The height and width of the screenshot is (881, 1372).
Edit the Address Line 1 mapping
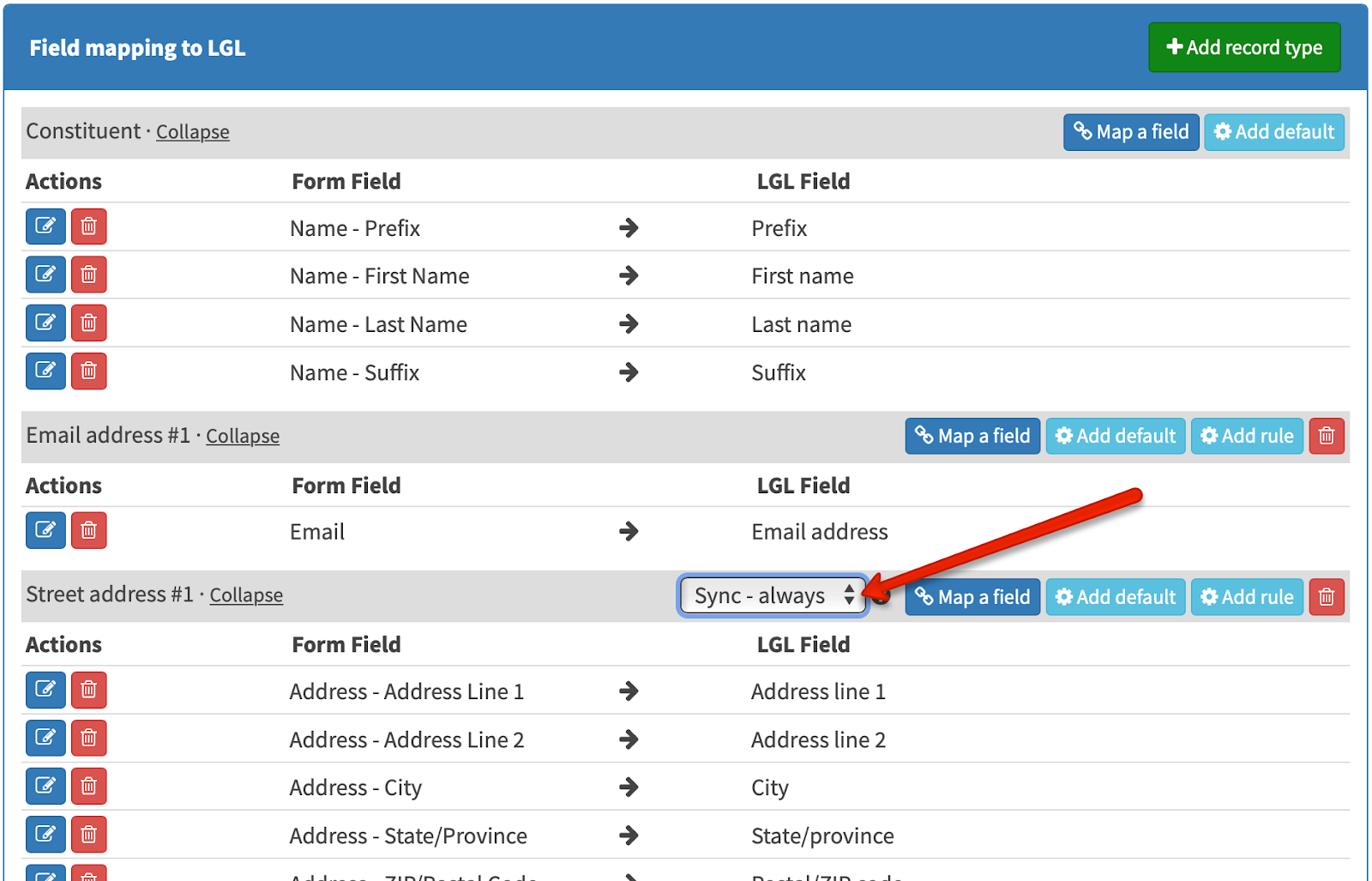coord(45,690)
